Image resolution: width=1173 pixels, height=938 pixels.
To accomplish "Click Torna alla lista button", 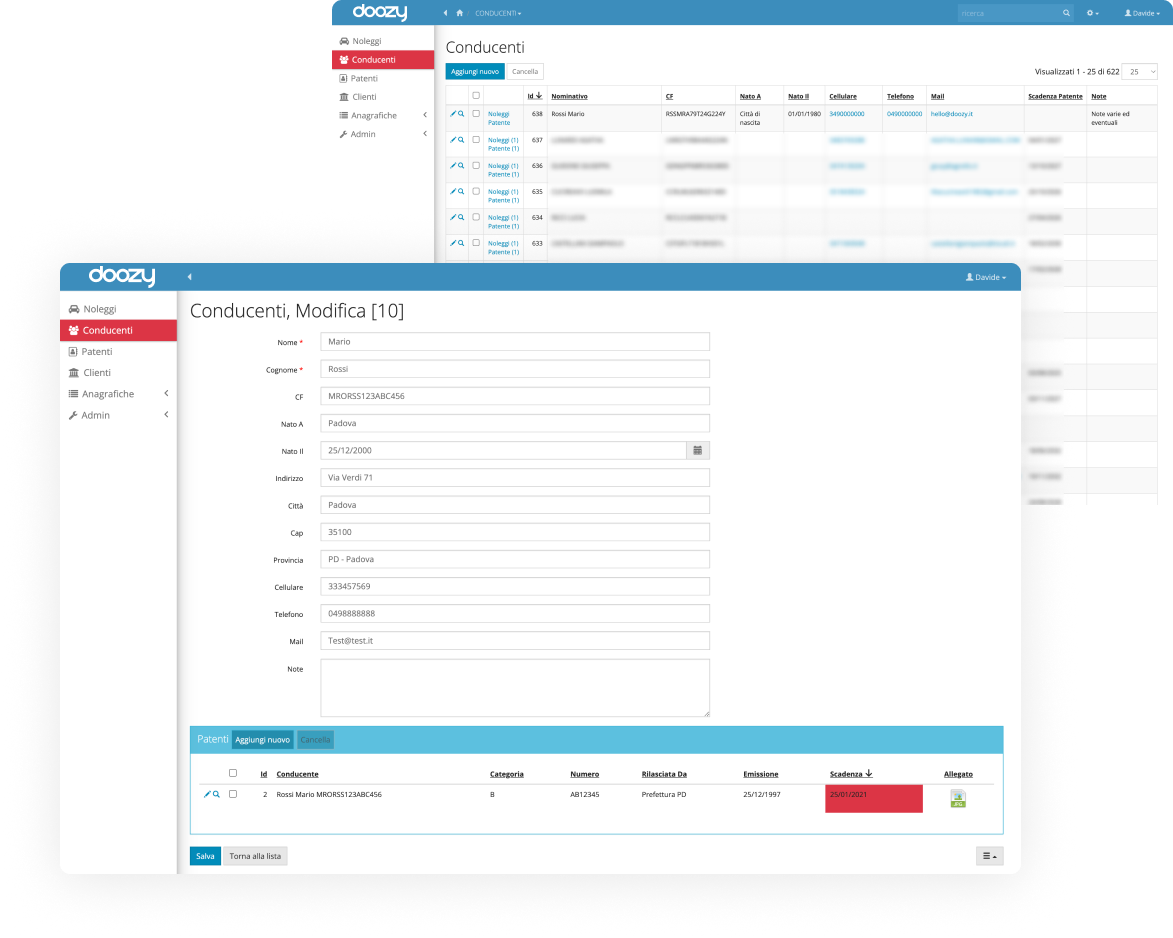I will (x=255, y=856).
